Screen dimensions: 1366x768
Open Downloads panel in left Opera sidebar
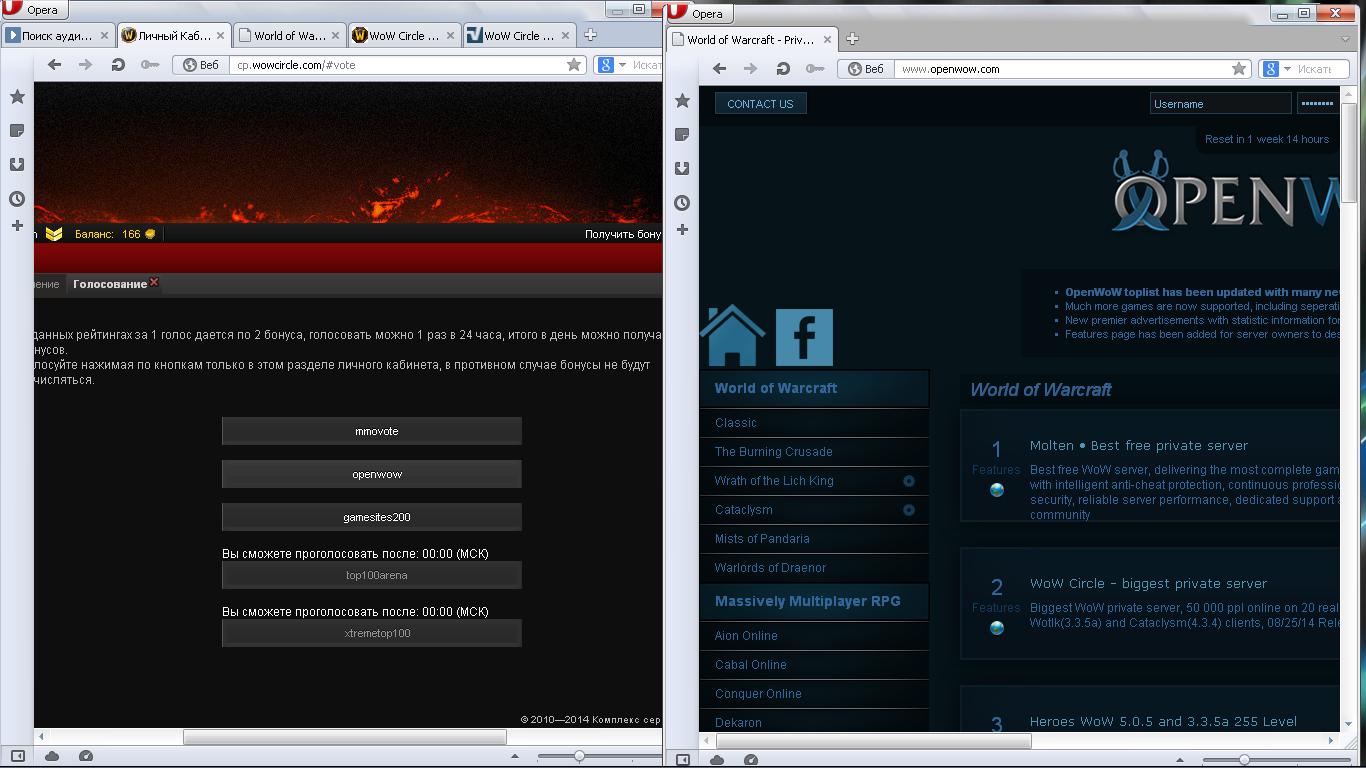17,165
